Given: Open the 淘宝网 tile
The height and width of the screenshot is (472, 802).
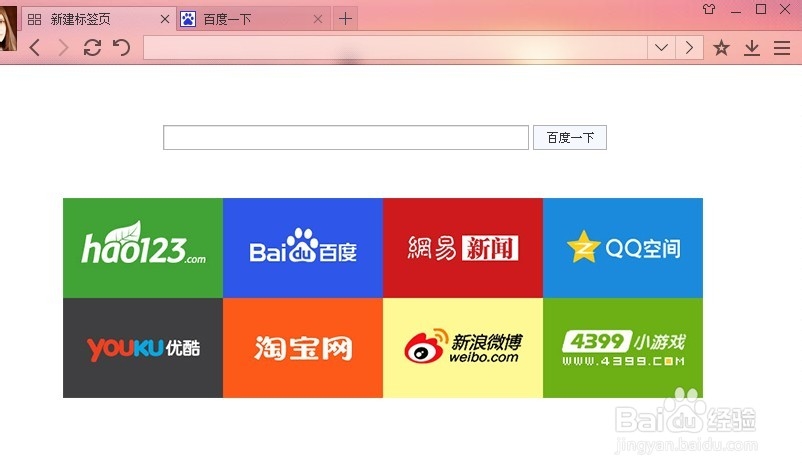Looking at the screenshot, I should [303, 348].
